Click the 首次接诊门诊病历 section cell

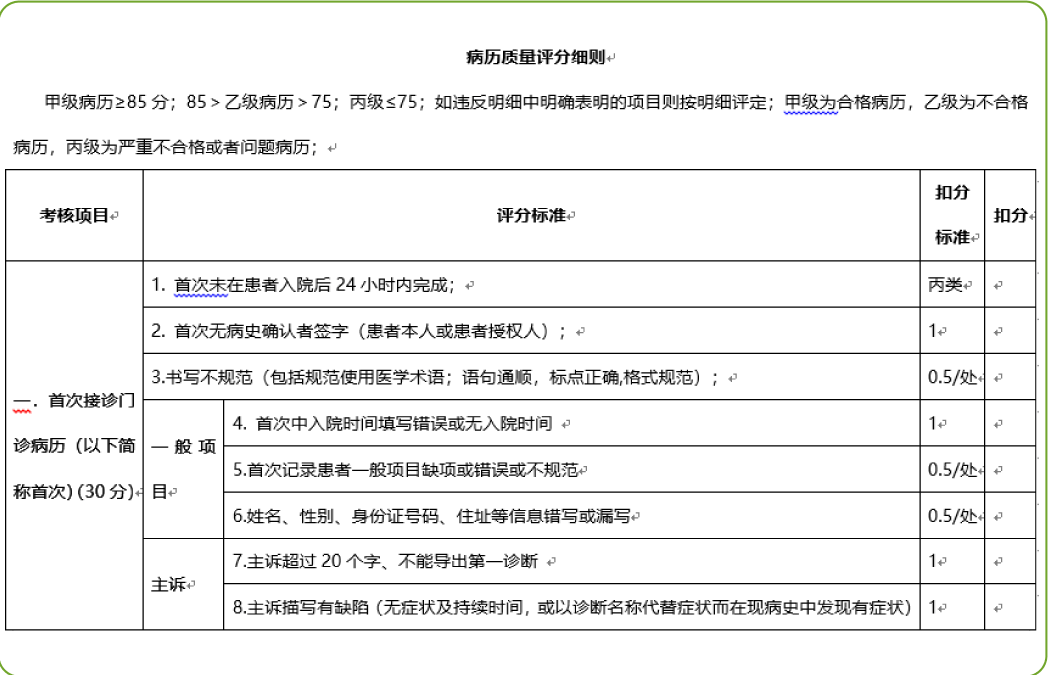[x=74, y=446]
